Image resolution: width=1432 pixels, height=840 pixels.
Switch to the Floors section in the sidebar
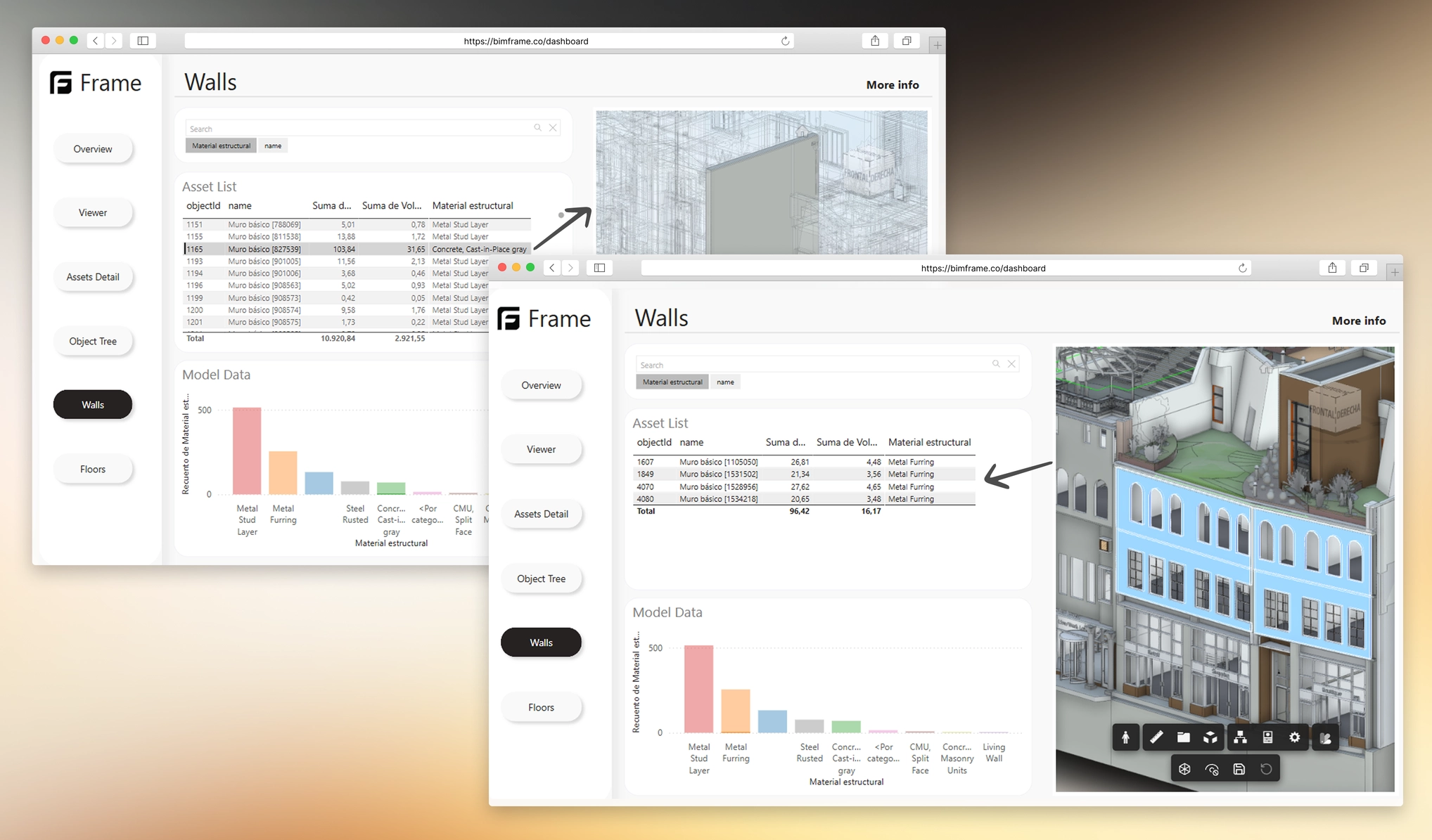[541, 707]
